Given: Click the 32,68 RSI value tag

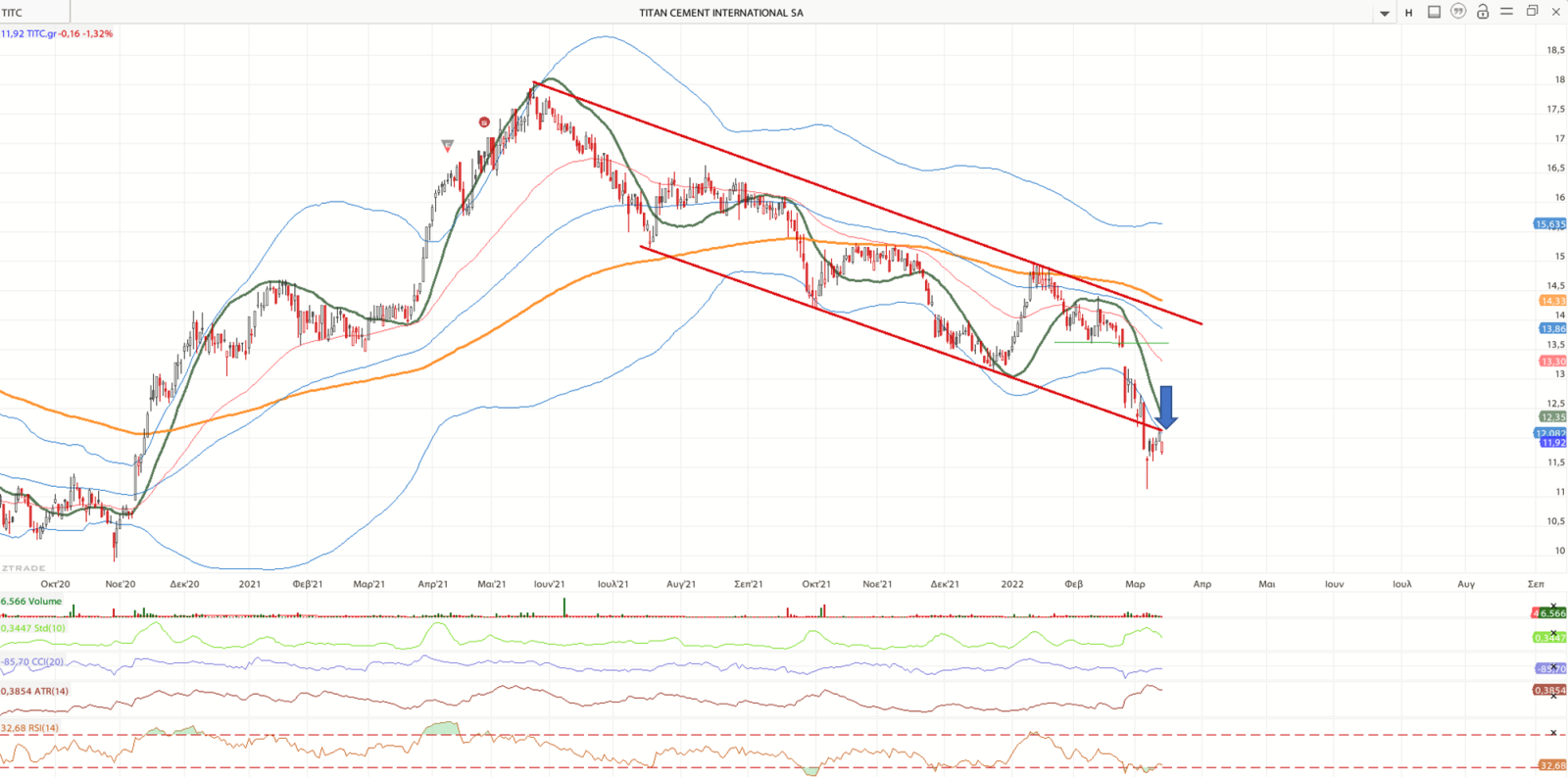Looking at the screenshot, I should pyautogui.click(x=1552, y=765).
